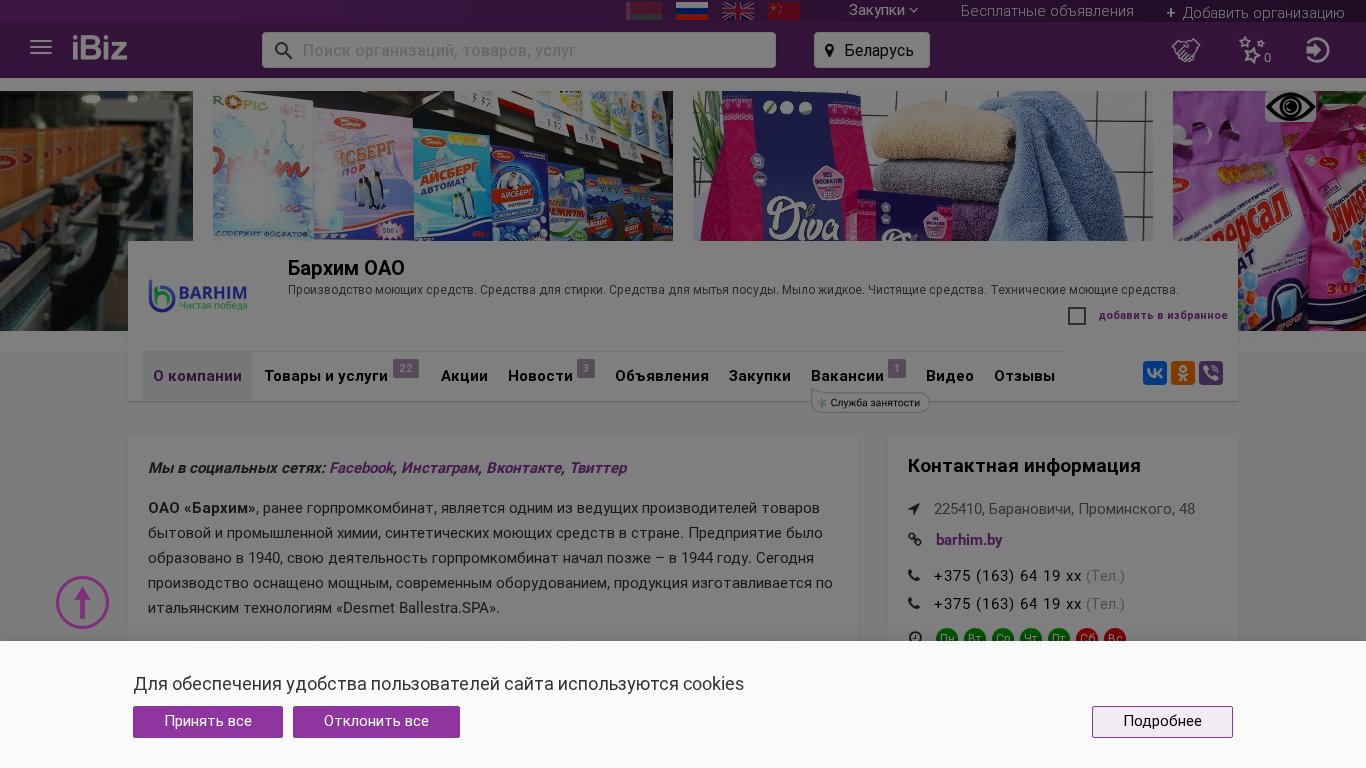Open the Акции tab
Image resolution: width=1366 pixels, height=768 pixels.
click(x=464, y=376)
